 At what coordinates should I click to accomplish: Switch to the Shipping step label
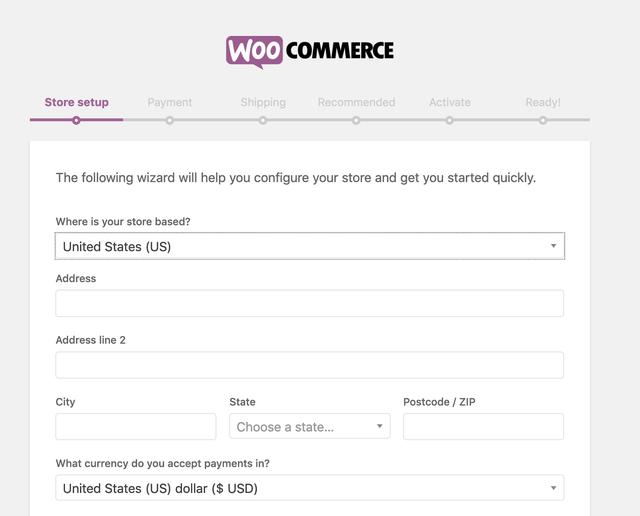263,102
